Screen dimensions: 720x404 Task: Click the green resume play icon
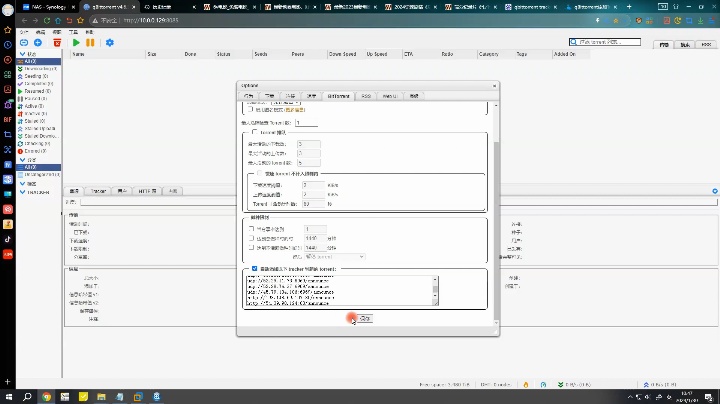(76, 43)
